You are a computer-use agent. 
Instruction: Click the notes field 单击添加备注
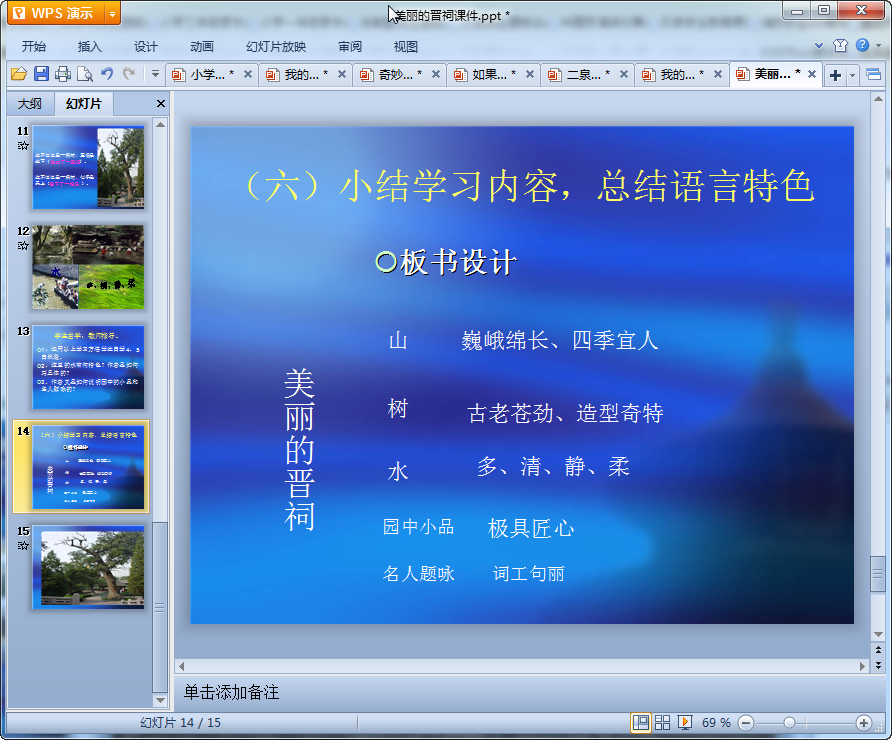231,692
